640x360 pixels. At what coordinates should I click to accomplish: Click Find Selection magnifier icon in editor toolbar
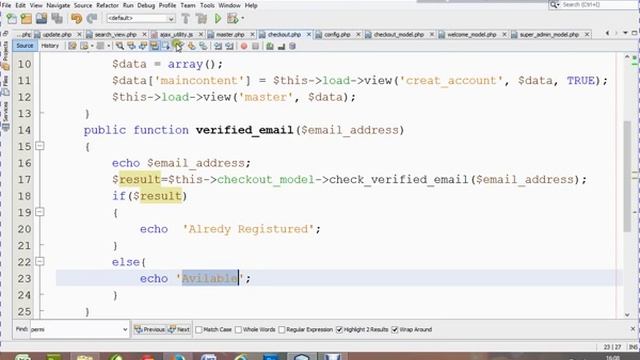(119, 46)
